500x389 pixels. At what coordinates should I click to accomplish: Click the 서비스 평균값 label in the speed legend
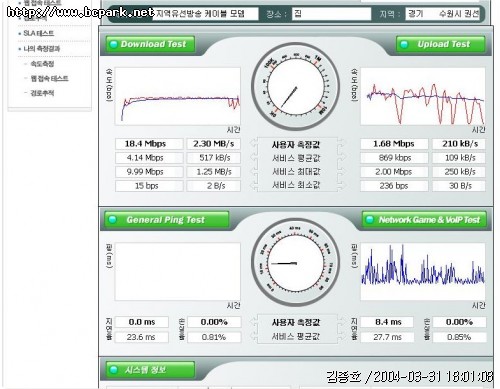[x=296, y=158]
